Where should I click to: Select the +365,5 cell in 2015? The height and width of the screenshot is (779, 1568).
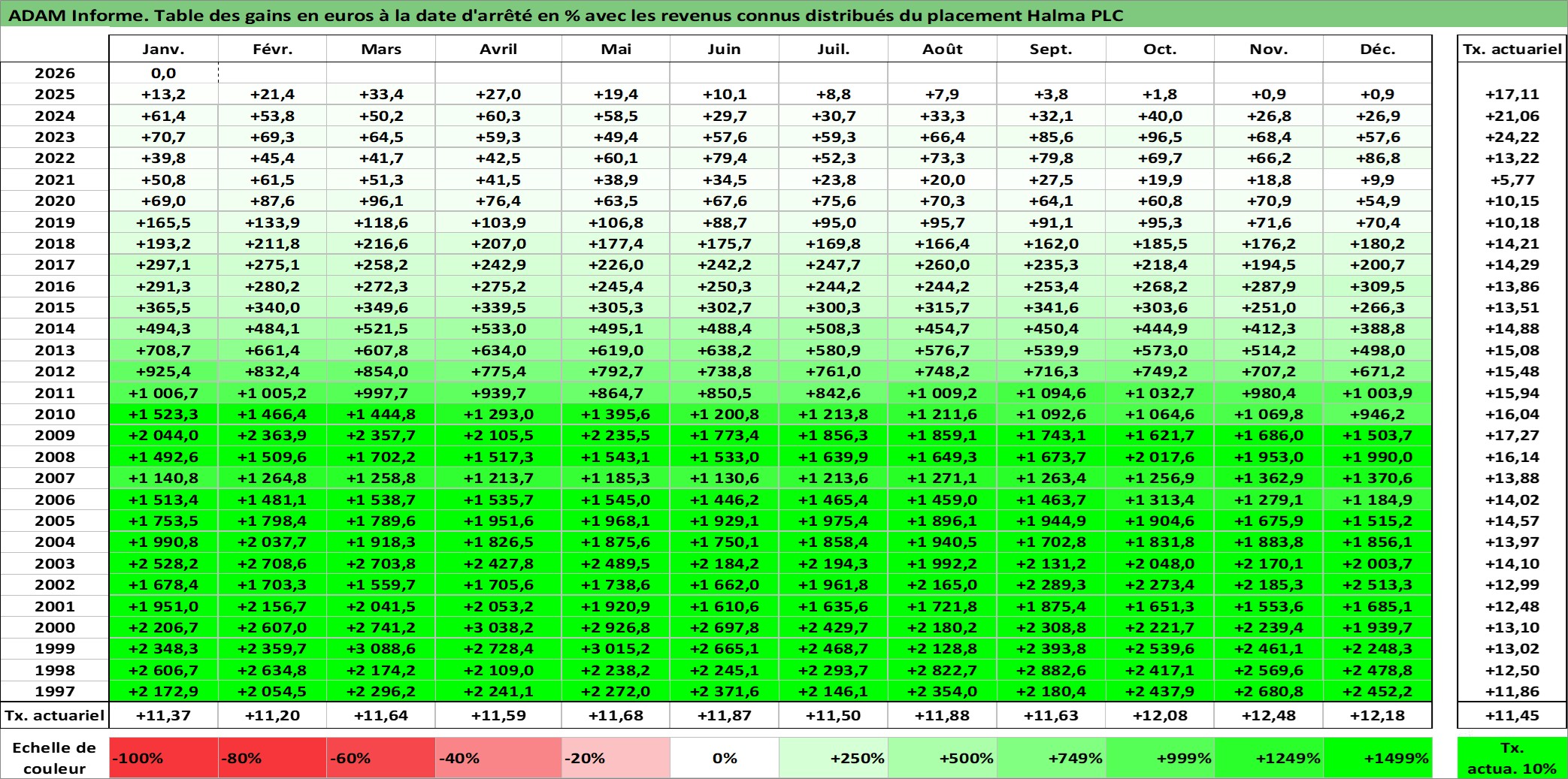(164, 307)
